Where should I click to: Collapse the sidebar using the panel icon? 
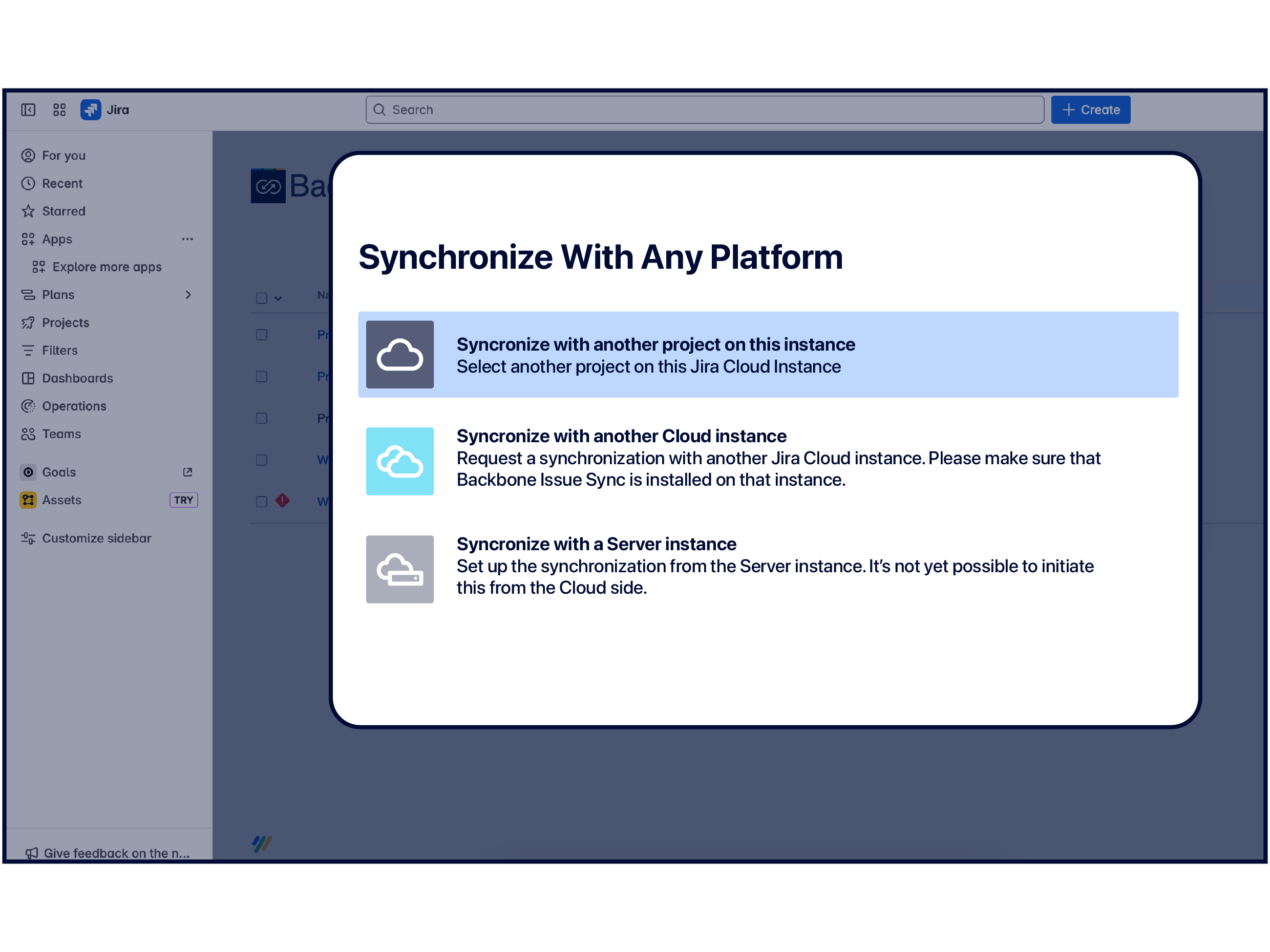pyautogui.click(x=28, y=110)
